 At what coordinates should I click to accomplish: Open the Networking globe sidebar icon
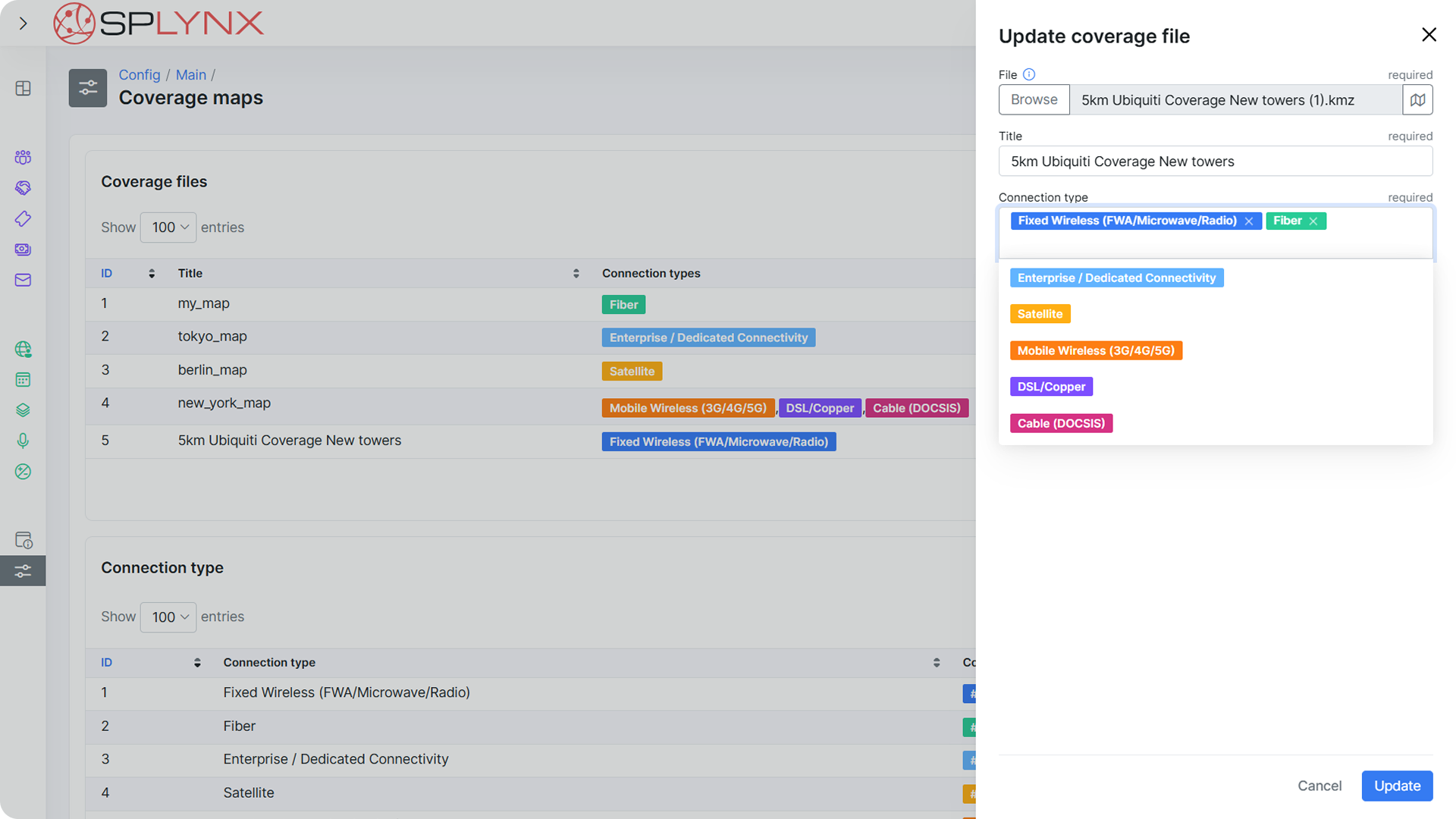coord(24,349)
